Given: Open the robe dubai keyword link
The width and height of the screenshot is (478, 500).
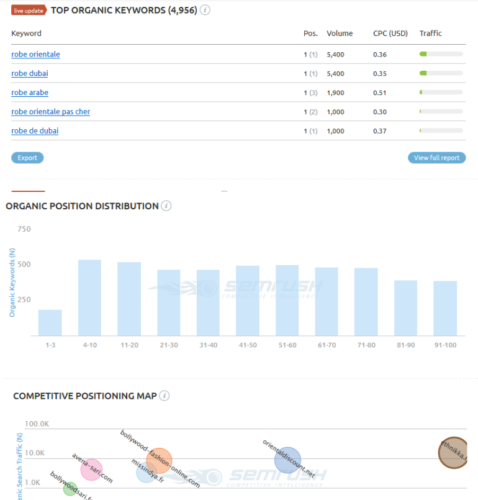Looking at the screenshot, I should coord(30,73).
